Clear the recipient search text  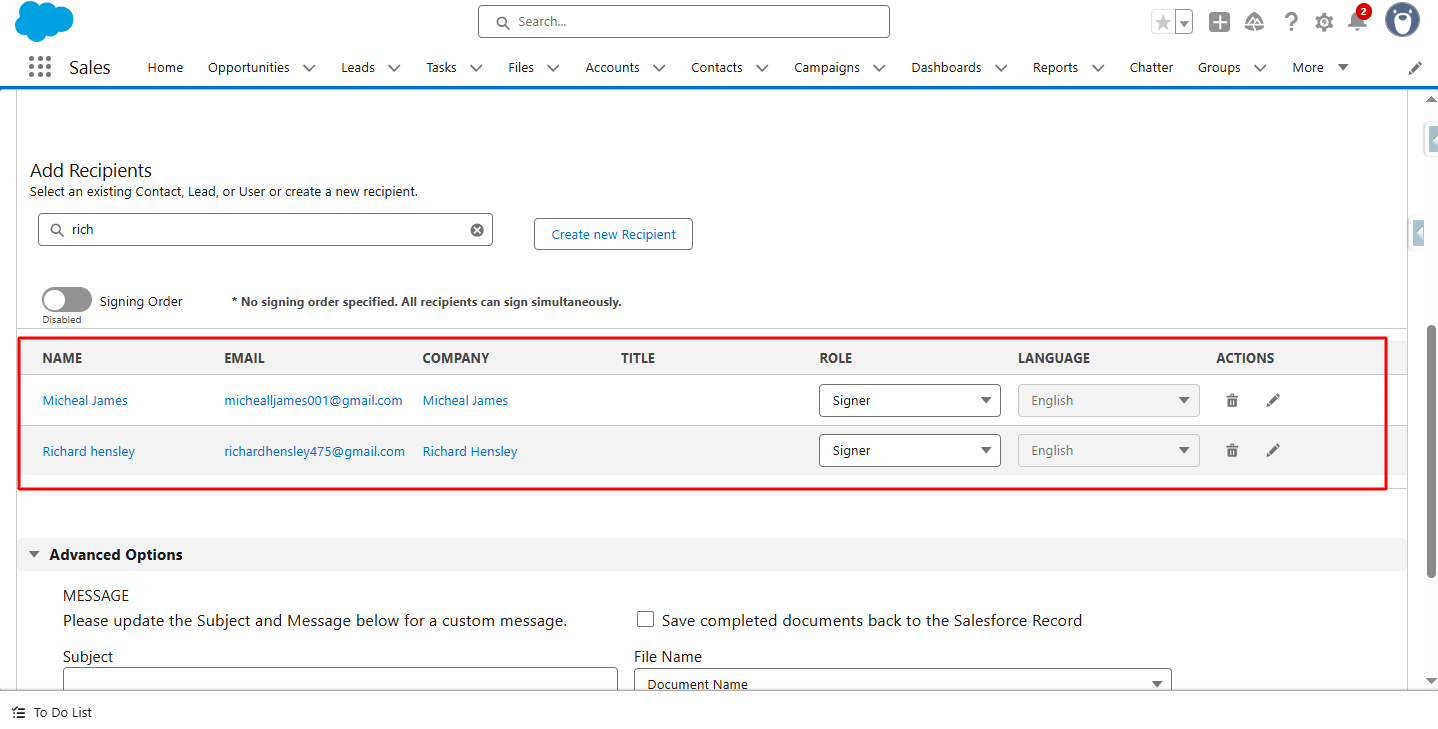[477, 230]
